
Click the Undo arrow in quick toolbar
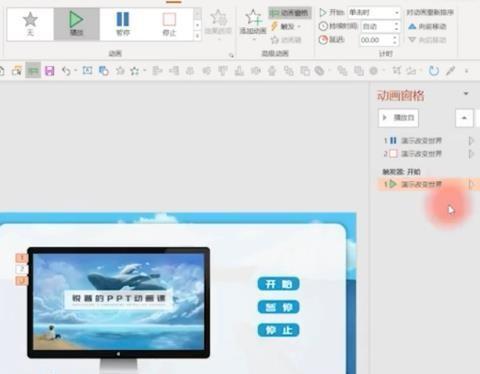[66, 71]
